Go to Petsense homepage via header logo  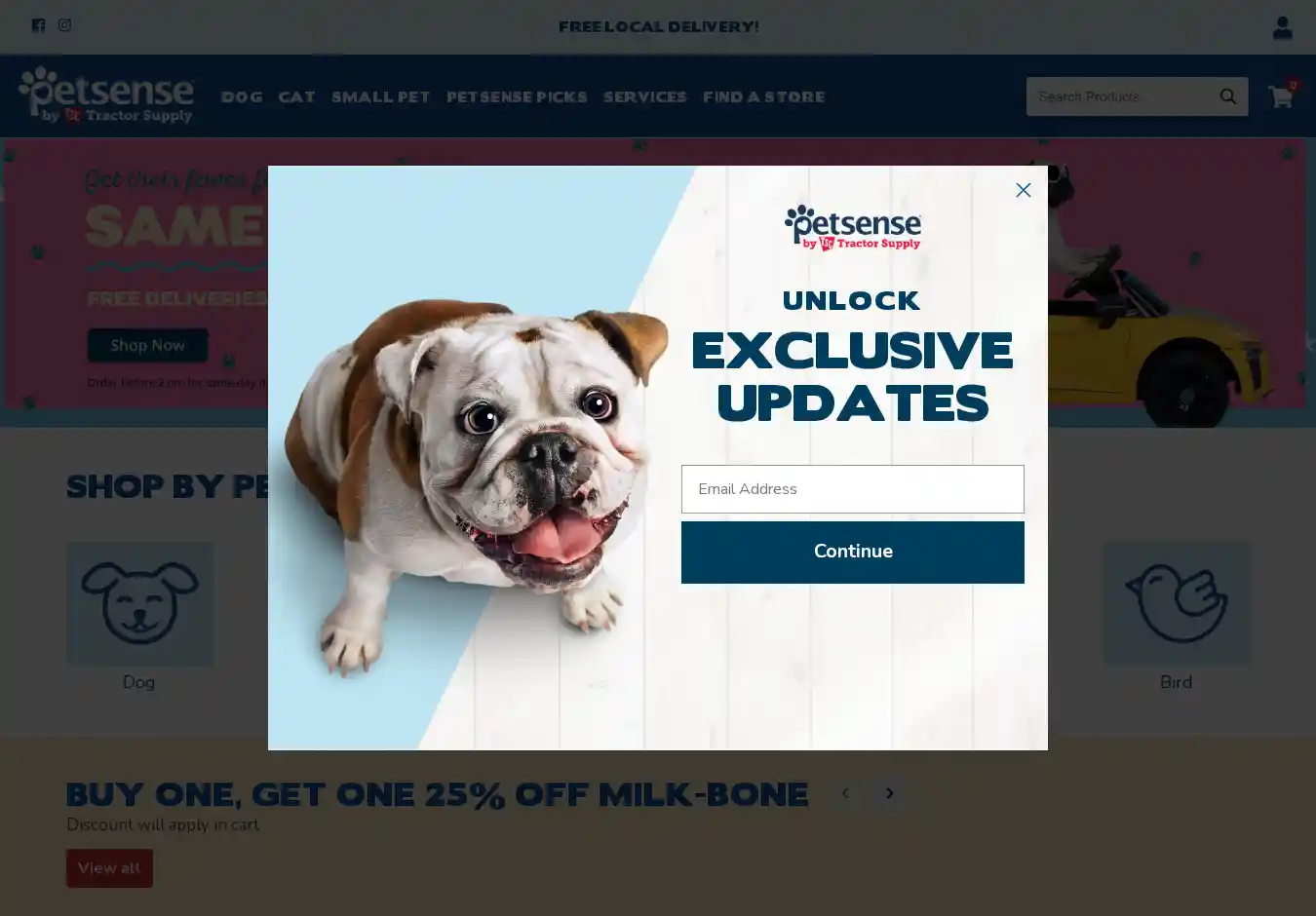pyautogui.click(x=106, y=95)
